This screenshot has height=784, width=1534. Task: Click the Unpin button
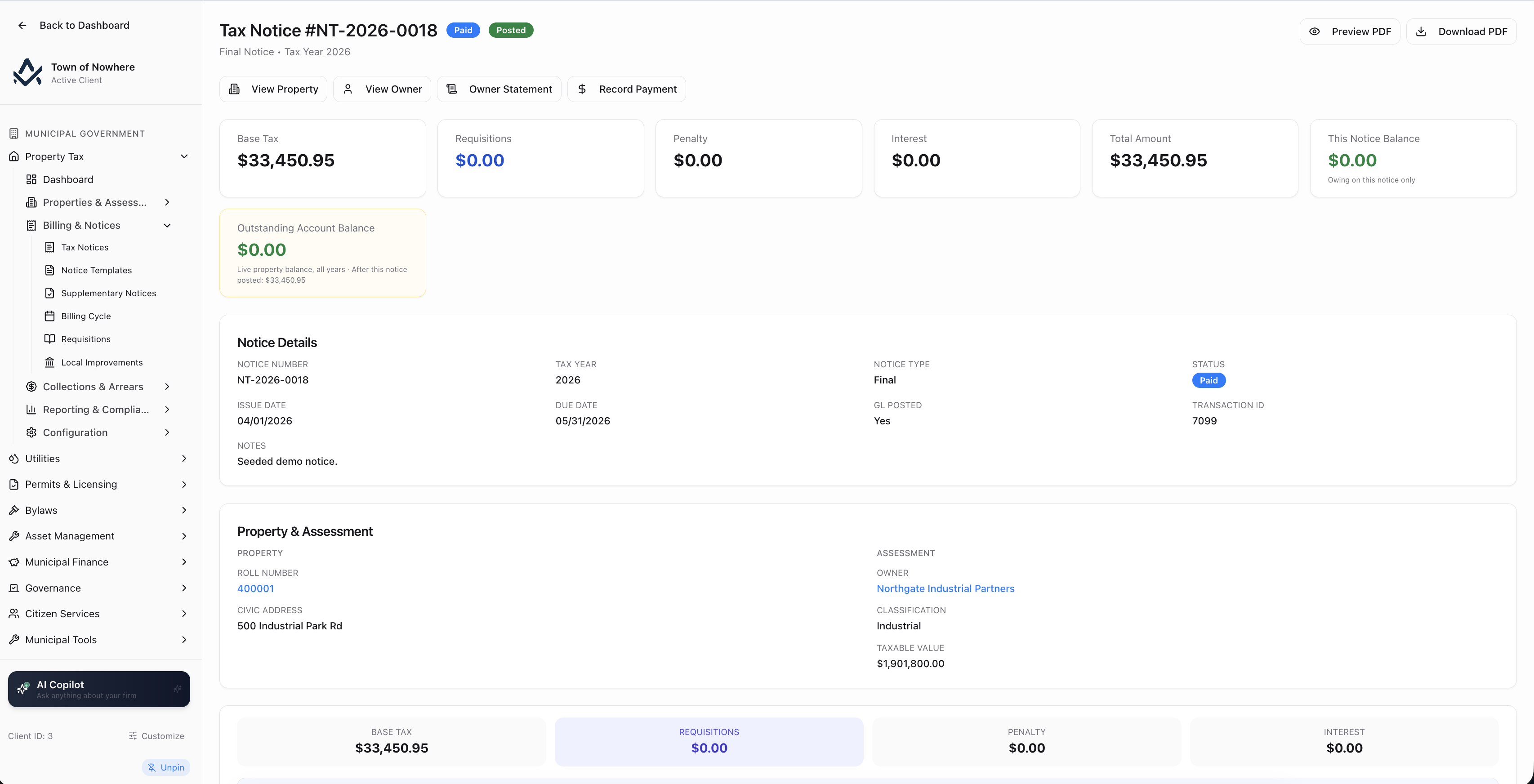pos(166,767)
